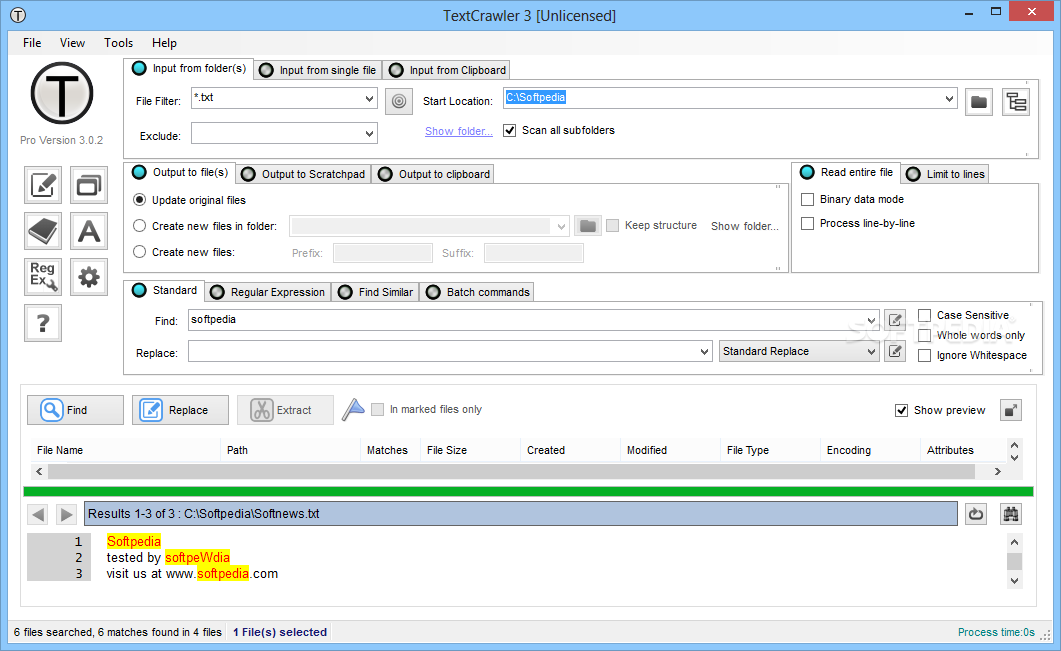Open the File menu

click(32, 43)
